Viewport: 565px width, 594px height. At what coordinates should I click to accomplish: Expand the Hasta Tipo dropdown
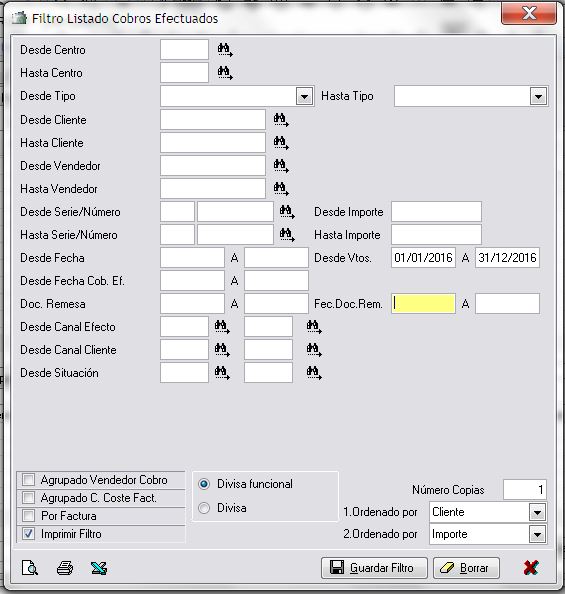click(x=538, y=96)
